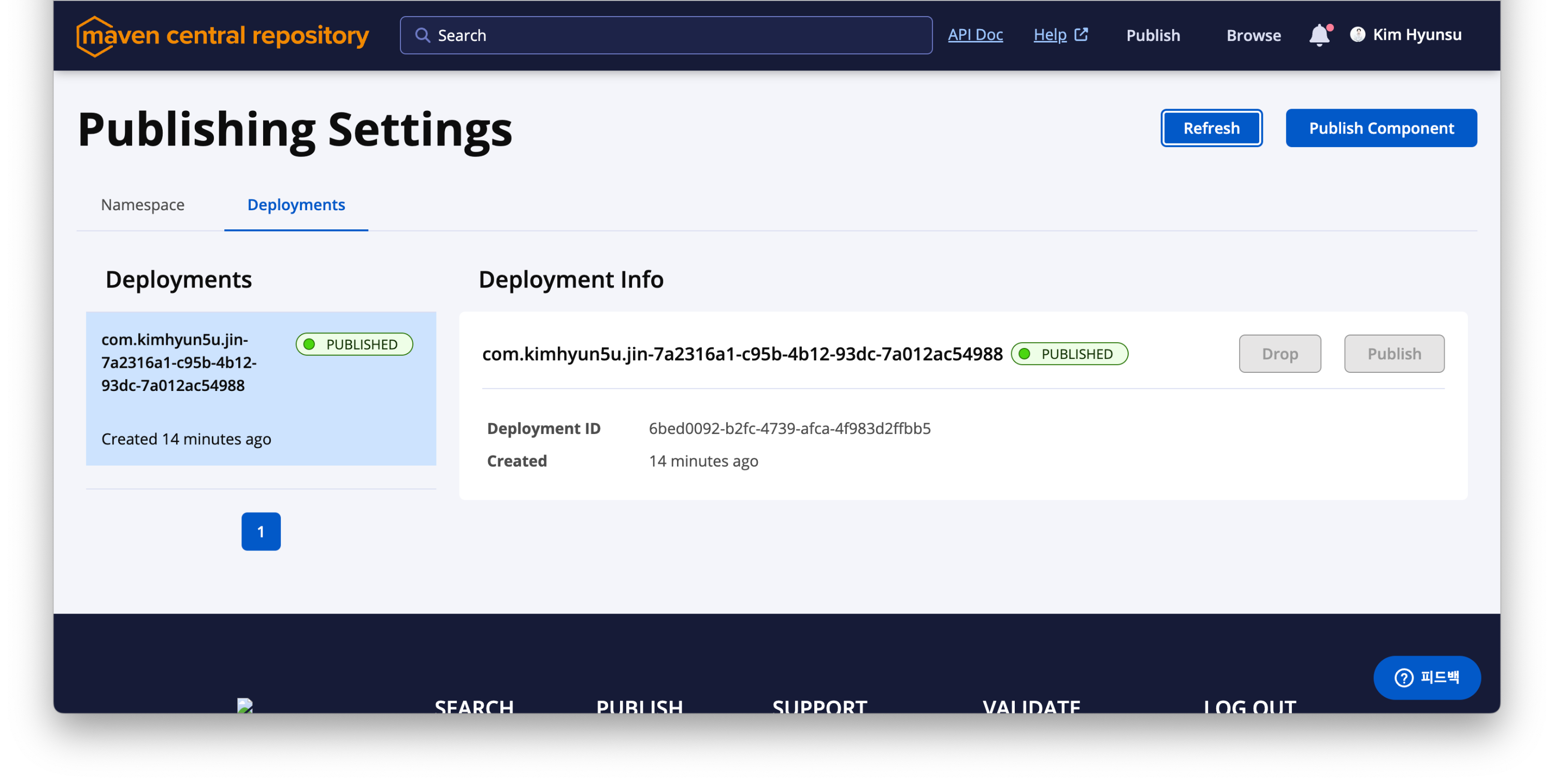Open Publish in the top navigation
The height and width of the screenshot is (784, 1554).
(x=1152, y=36)
